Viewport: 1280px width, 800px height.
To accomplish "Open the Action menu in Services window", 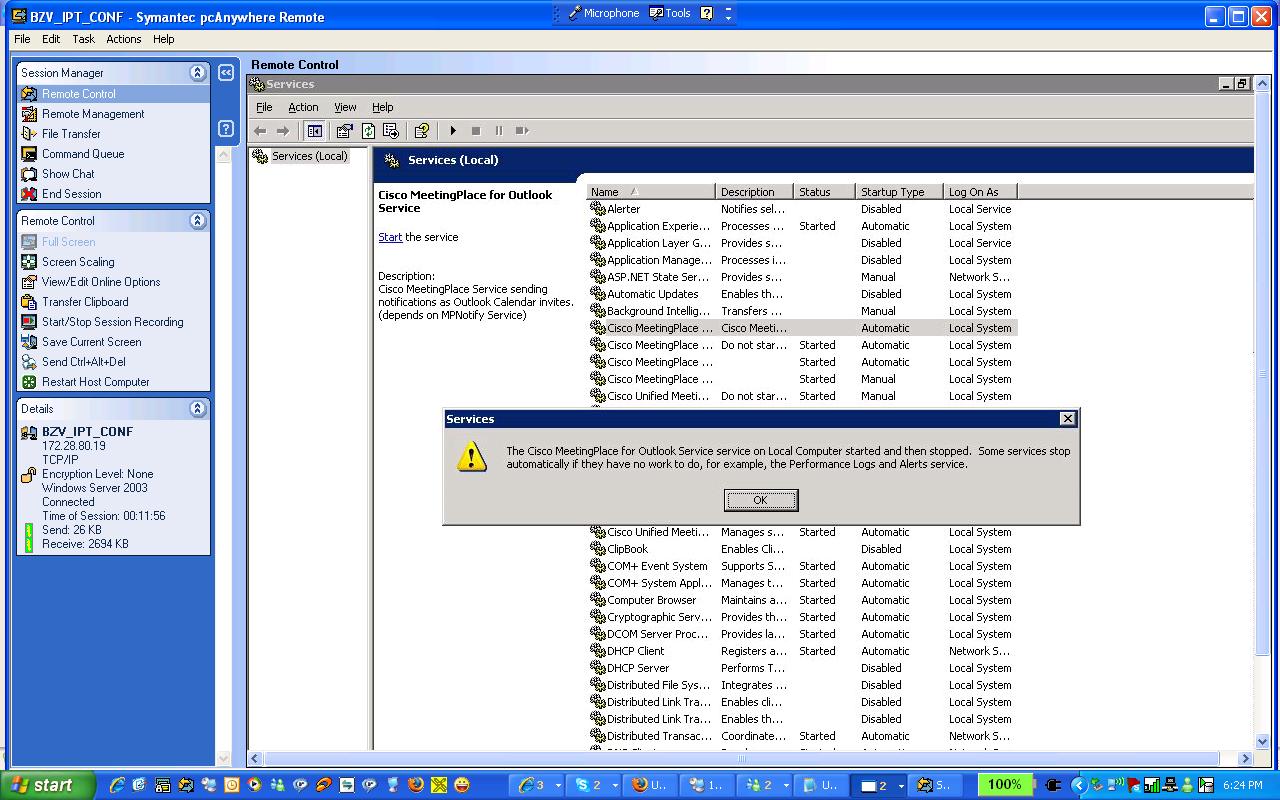I will [x=303, y=107].
